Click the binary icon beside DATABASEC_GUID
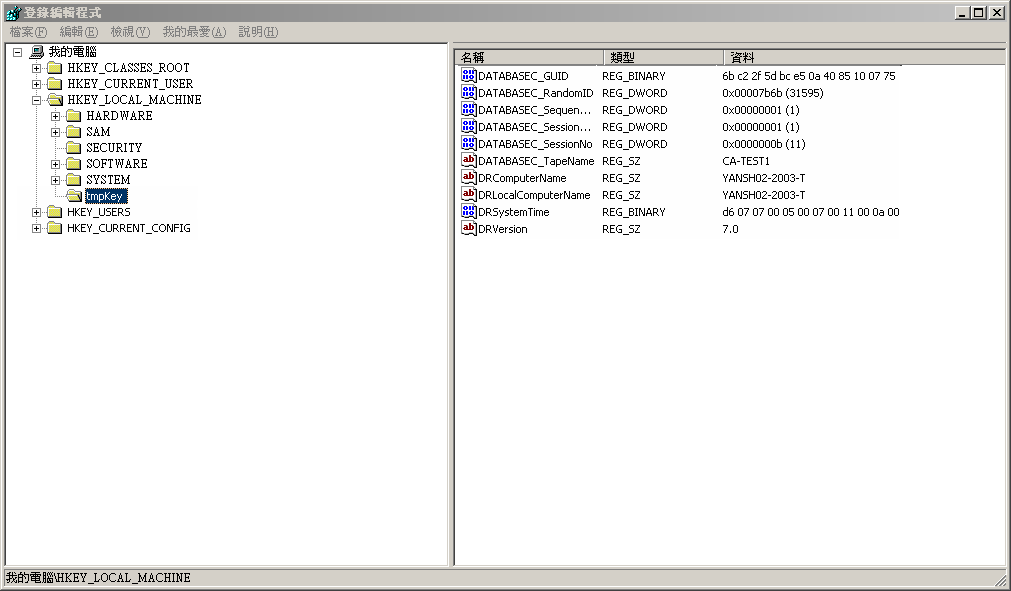 pyautogui.click(x=468, y=76)
